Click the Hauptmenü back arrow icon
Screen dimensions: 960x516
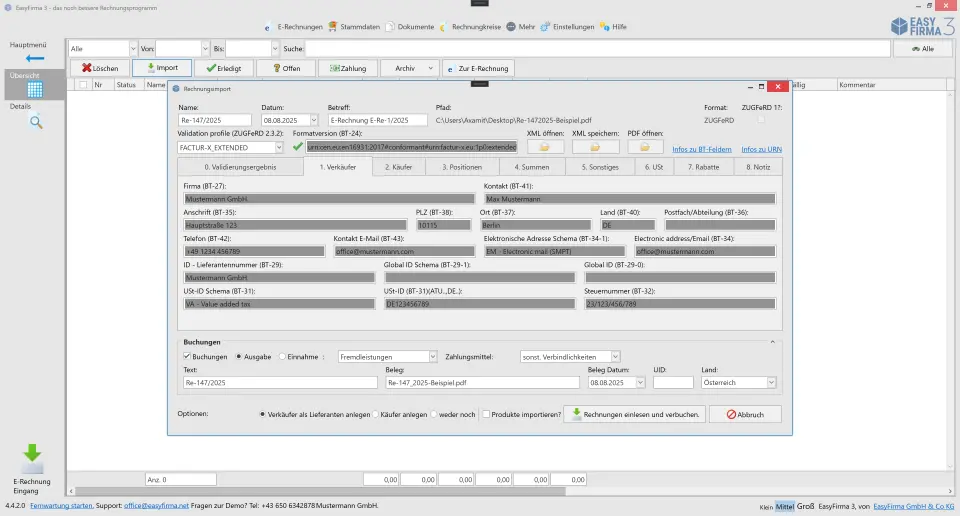click(x=35, y=58)
